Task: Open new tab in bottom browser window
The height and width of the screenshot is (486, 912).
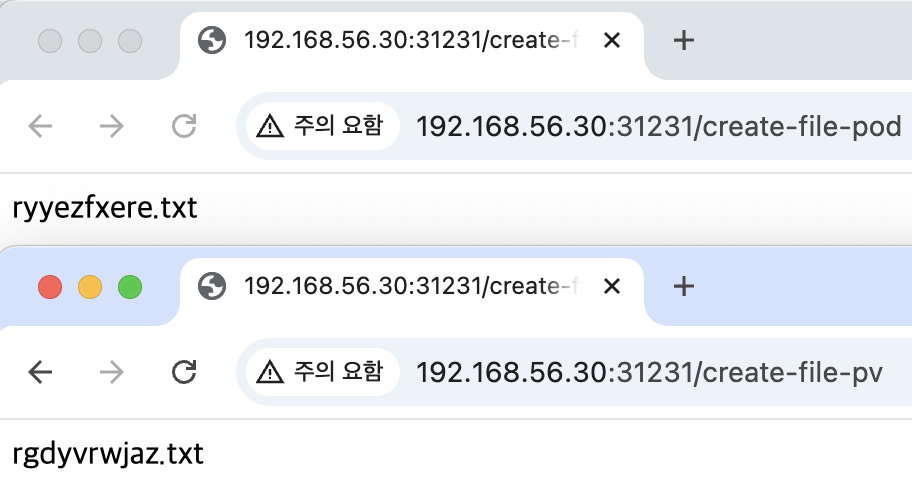Action: coord(683,286)
